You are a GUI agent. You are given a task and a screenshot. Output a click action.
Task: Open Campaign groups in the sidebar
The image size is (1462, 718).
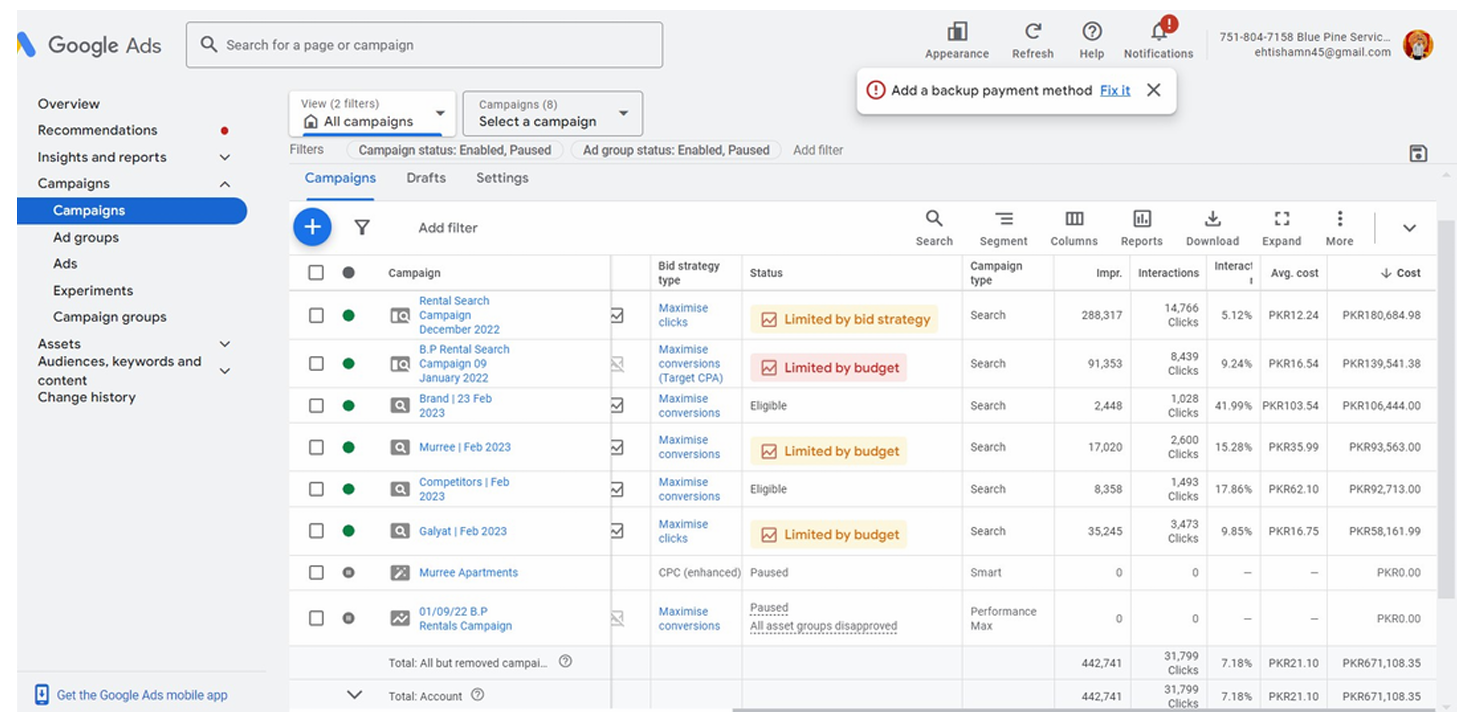pyautogui.click(x=110, y=317)
